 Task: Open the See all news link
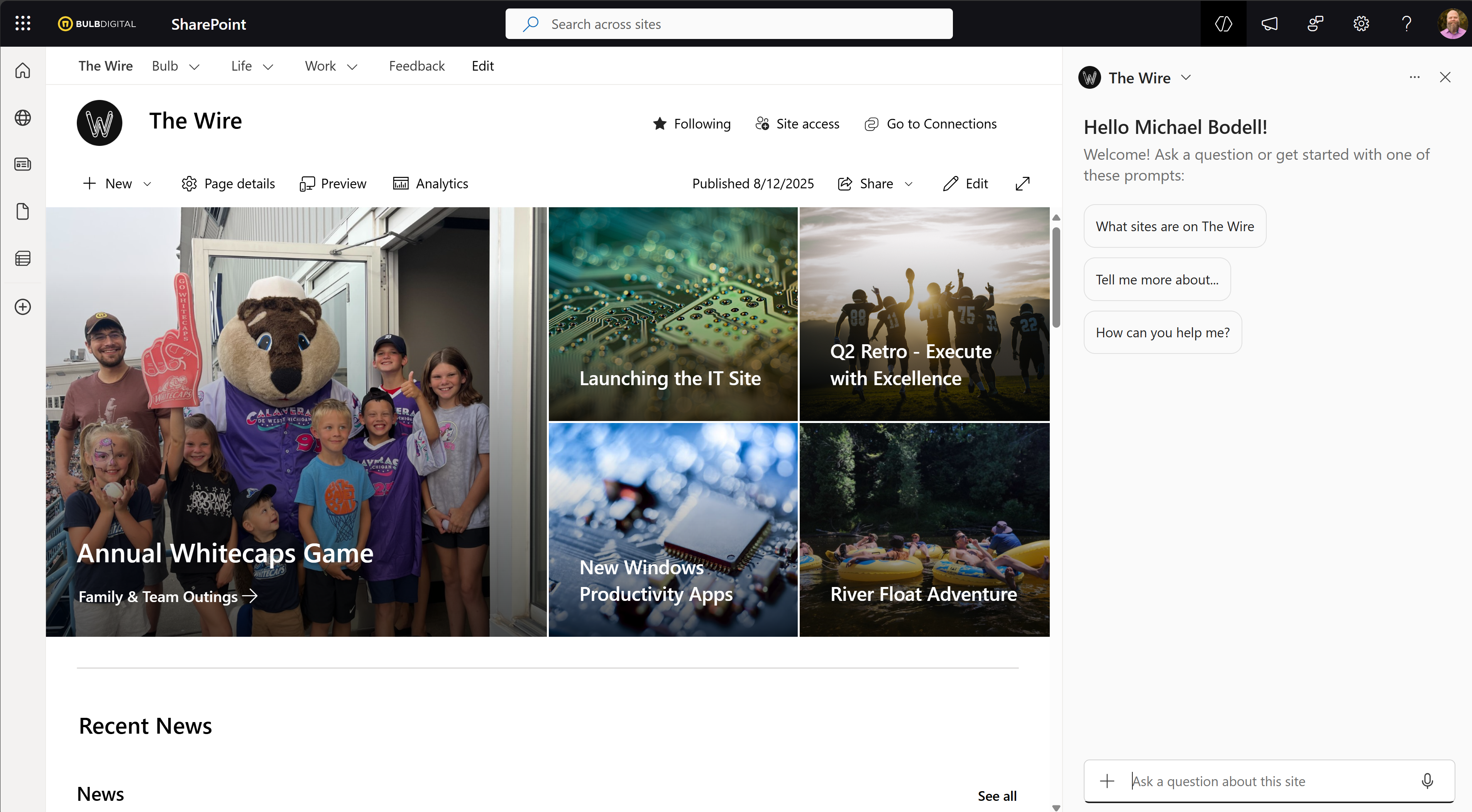(997, 795)
